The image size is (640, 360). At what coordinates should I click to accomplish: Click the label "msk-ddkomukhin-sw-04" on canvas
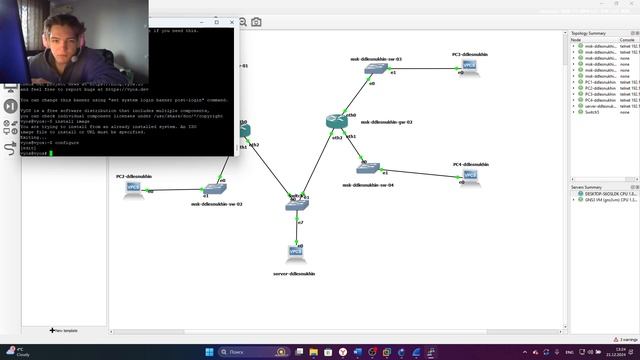[x=368, y=185]
